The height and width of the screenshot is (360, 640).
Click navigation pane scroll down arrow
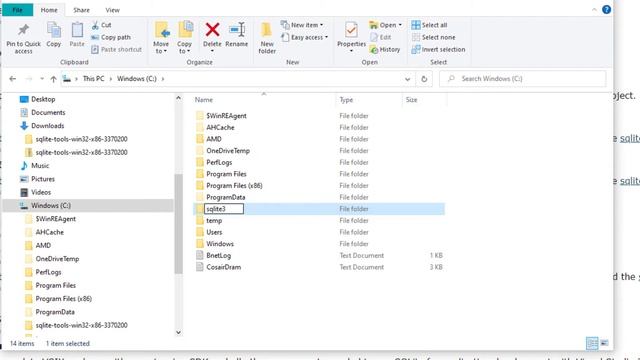[x=178, y=332]
